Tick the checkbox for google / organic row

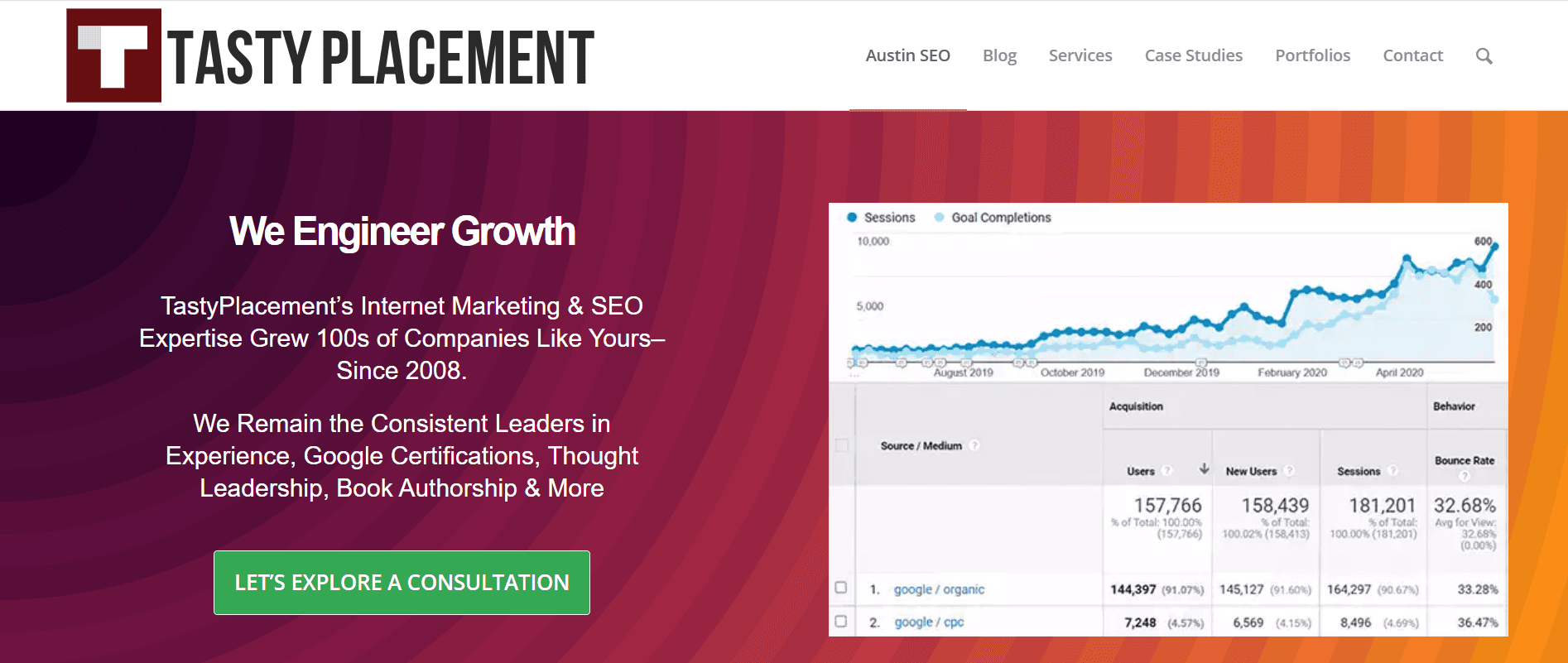tap(841, 588)
